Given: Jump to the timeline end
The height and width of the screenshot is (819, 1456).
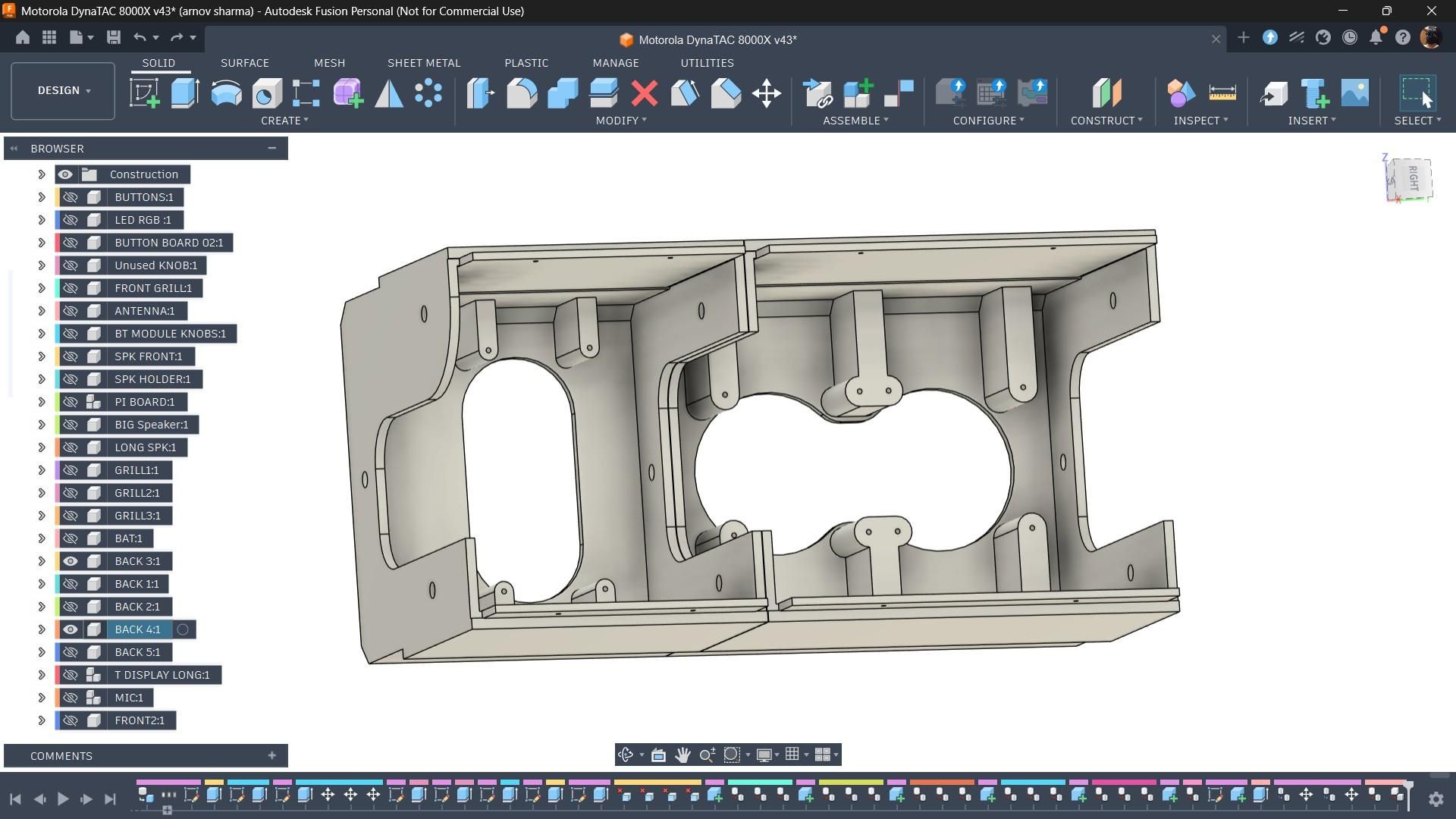Looking at the screenshot, I should pyautogui.click(x=111, y=799).
